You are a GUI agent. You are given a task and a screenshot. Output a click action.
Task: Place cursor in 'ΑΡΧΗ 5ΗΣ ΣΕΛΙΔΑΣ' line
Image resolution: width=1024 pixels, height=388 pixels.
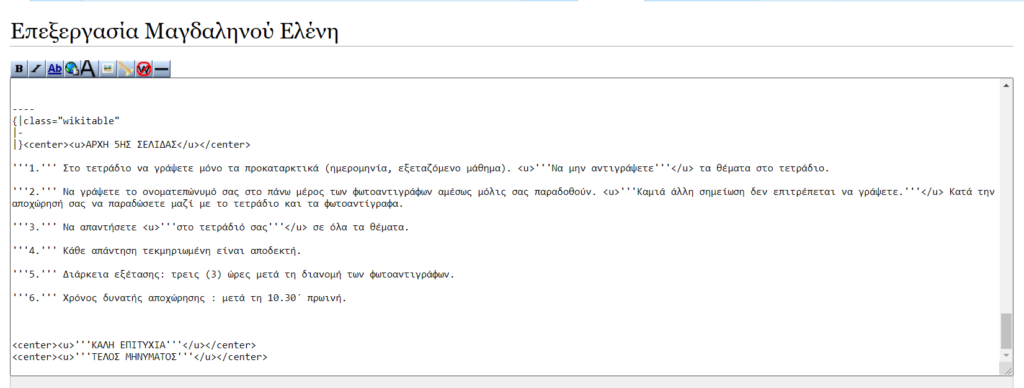pyautogui.click(x=131, y=145)
